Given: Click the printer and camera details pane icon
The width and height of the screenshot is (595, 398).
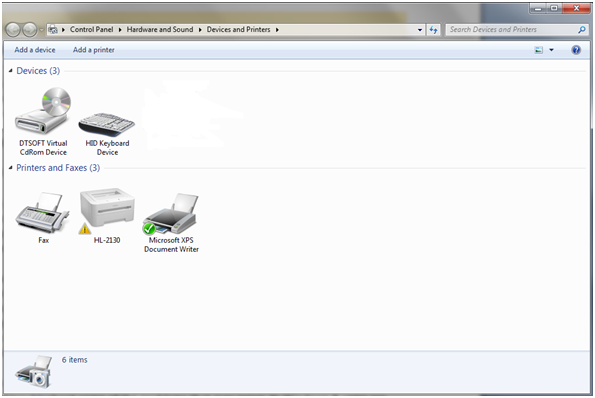Looking at the screenshot, I should click(x=34, y=371).
